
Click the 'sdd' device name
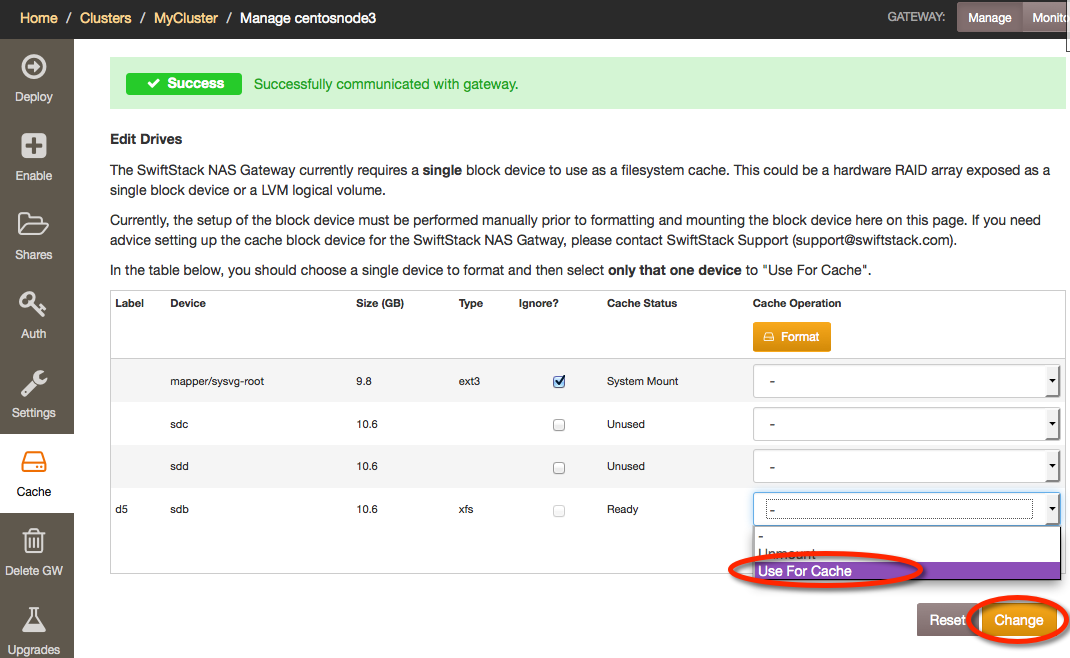click(179, 466)
